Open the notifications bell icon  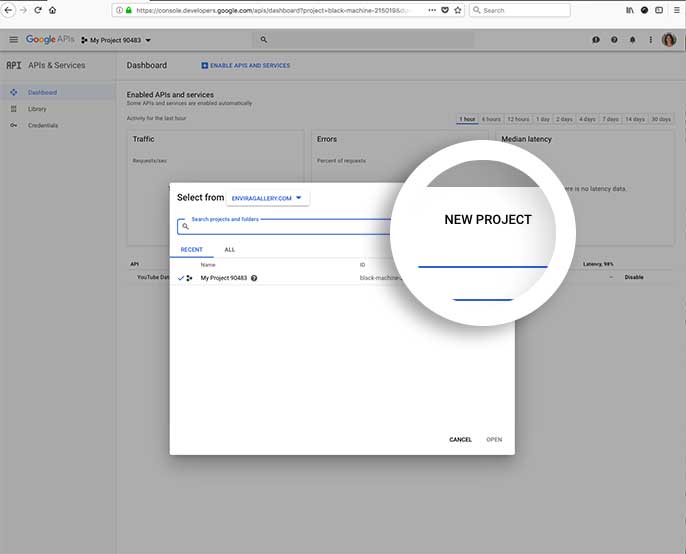point(631,40)
